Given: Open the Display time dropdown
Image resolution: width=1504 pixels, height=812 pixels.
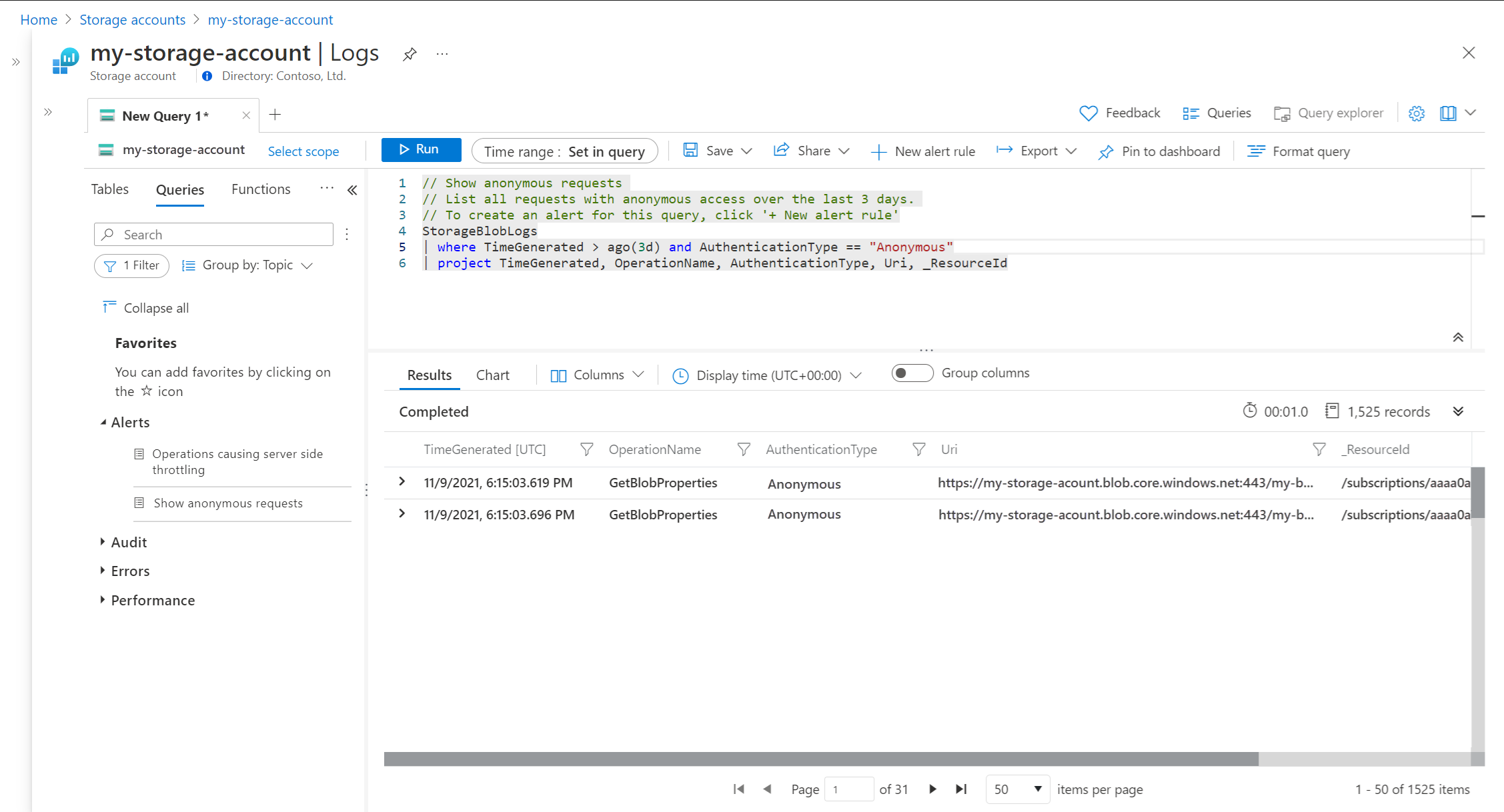Looking at the screenshot, I should [767, 375].
